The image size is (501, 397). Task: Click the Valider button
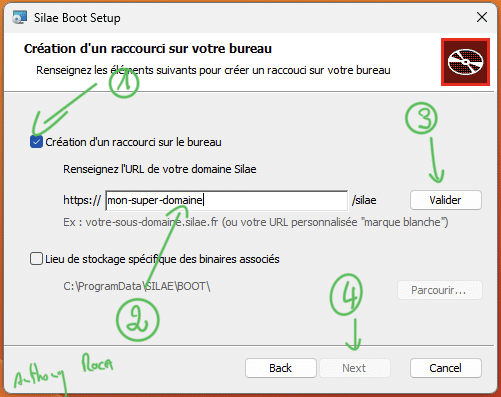(446, 200)
